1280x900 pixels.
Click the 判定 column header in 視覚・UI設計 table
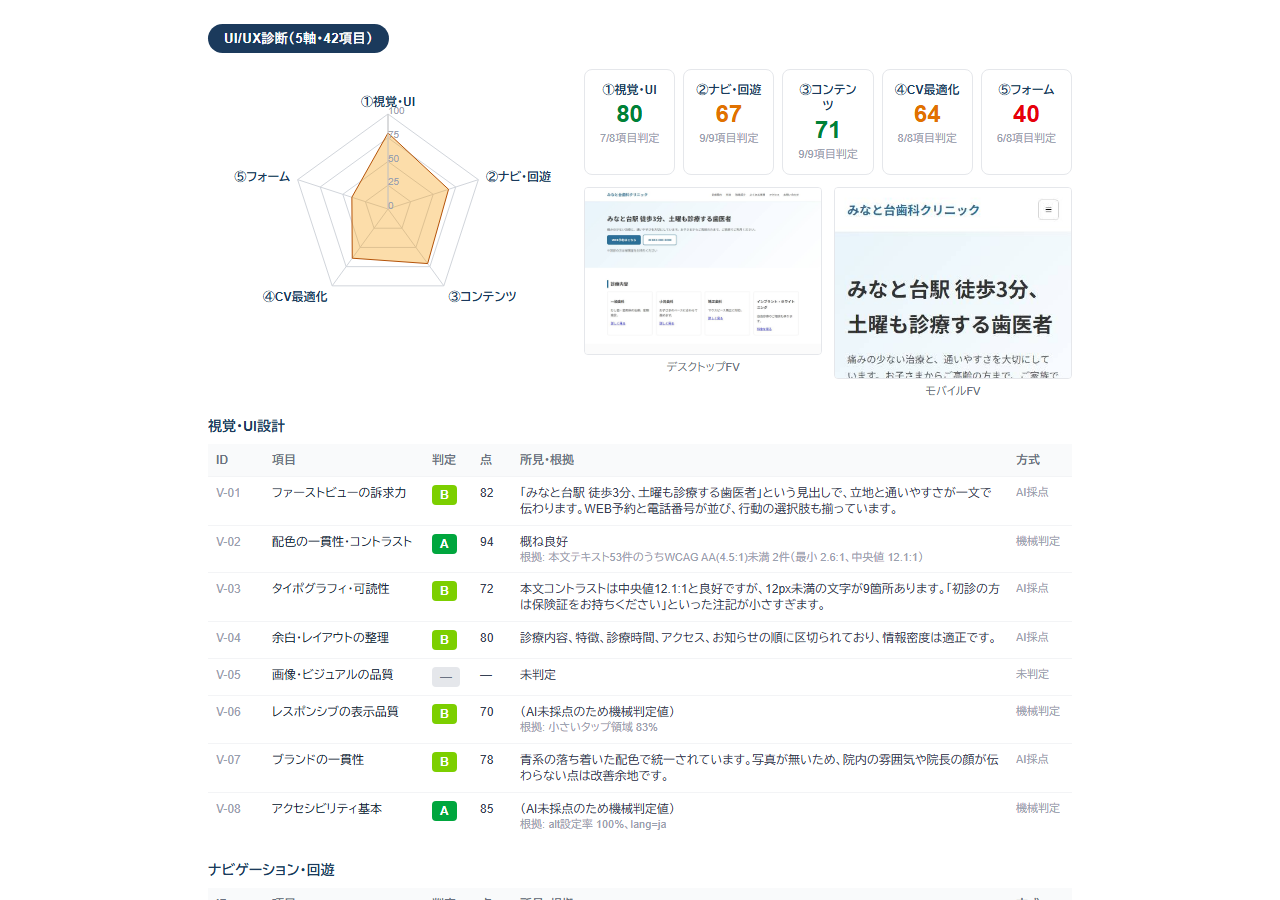pos(444,460)
